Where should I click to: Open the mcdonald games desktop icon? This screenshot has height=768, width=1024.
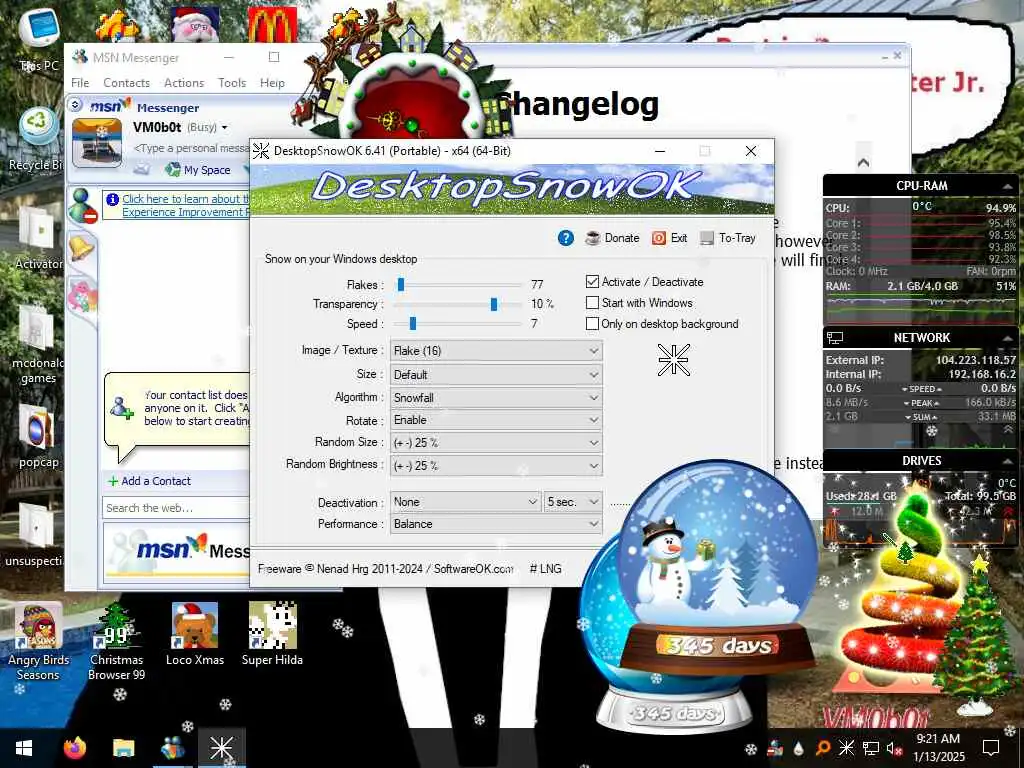[37, 345]
